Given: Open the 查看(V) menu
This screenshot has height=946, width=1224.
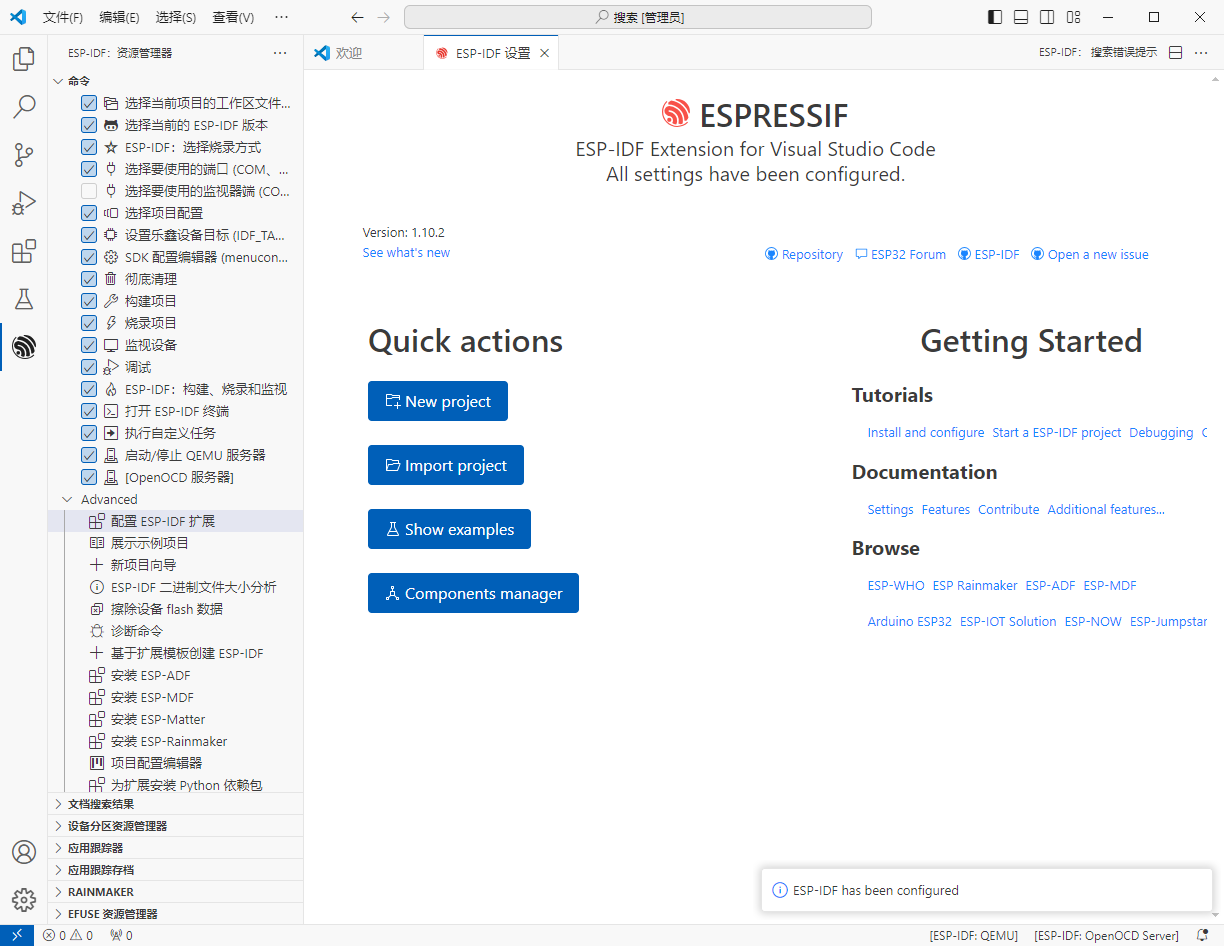Looking at the screenshot, I should pyautogui.click(x=234, y=17).
